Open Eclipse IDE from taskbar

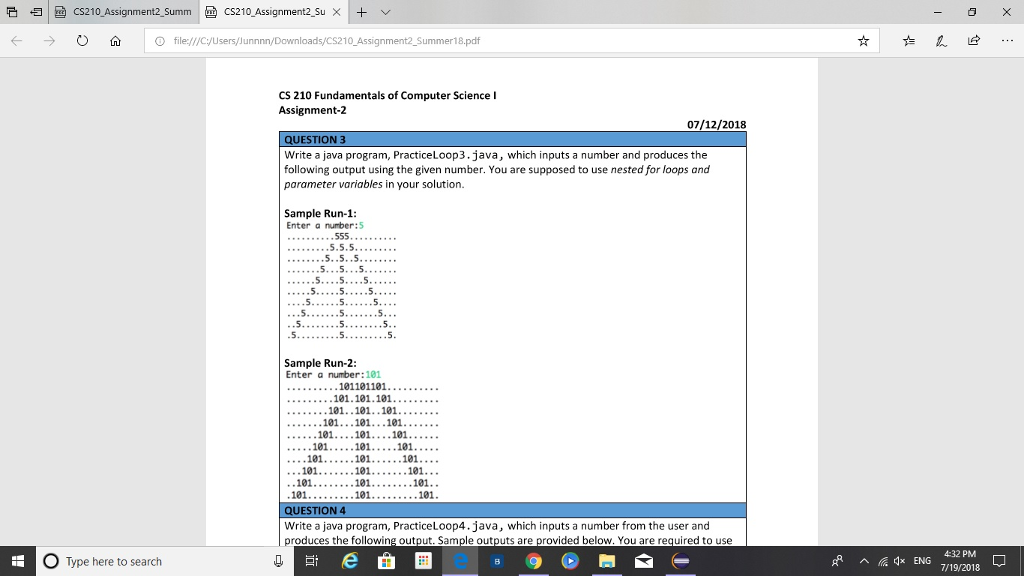click(680, 561)
